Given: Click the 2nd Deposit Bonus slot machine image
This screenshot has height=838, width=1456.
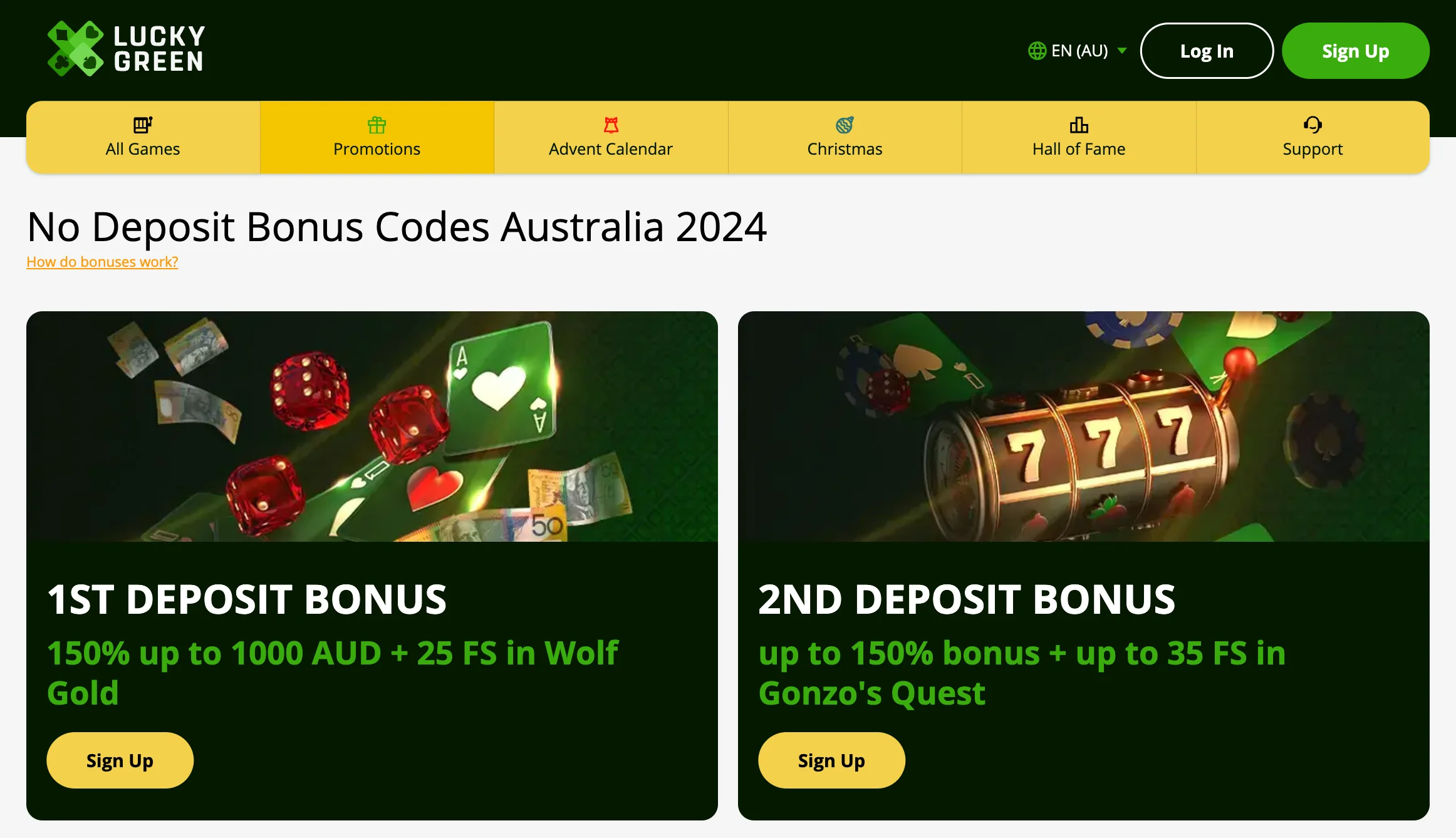Looking at the screenshot, I should 1084,427.
